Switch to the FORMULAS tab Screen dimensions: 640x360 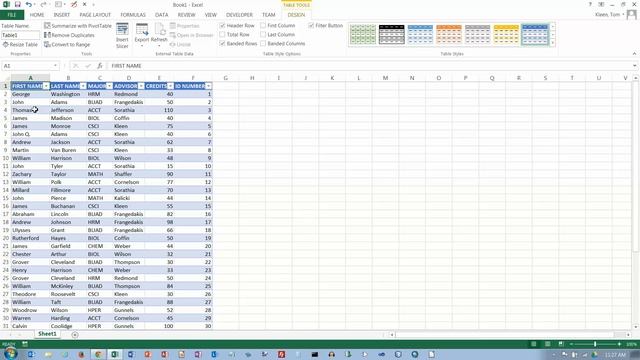(133, 15)
